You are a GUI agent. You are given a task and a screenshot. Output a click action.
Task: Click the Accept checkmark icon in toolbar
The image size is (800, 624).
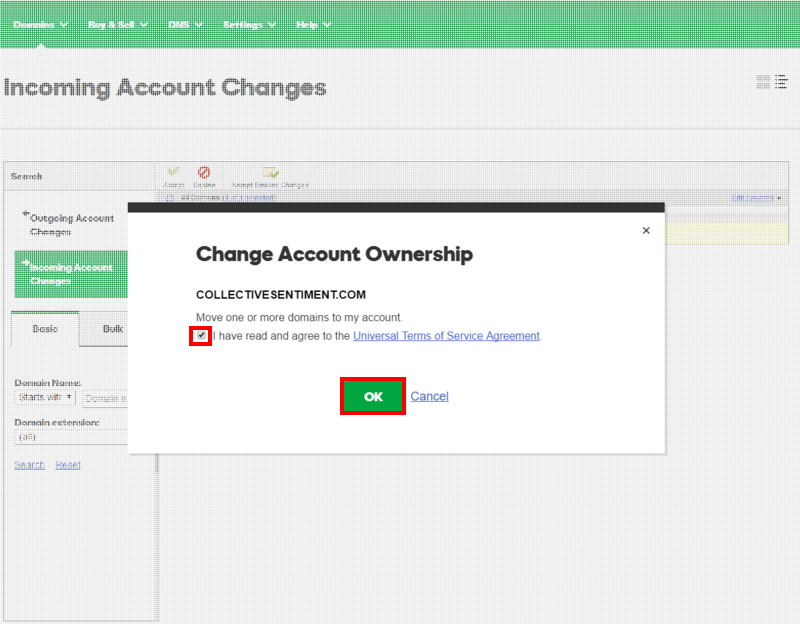pos(173,173)
